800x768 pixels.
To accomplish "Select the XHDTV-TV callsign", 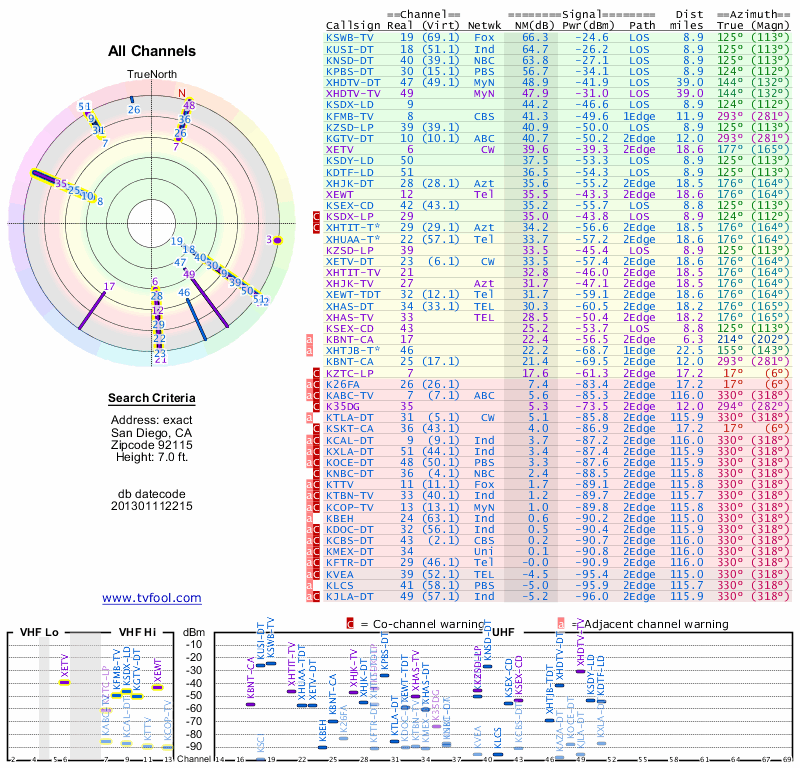I will 353,93.
